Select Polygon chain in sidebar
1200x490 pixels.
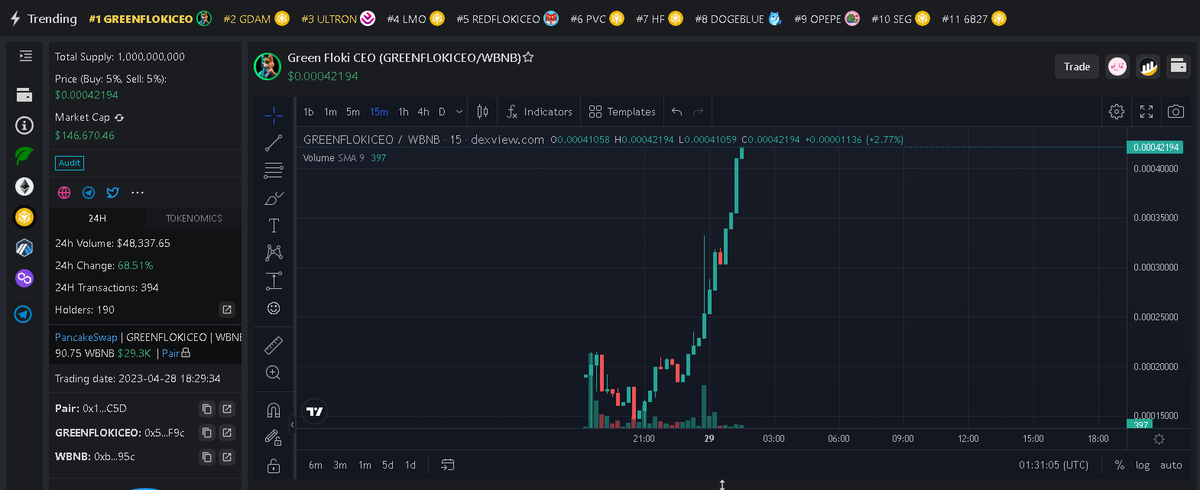[x=24, y=277]
